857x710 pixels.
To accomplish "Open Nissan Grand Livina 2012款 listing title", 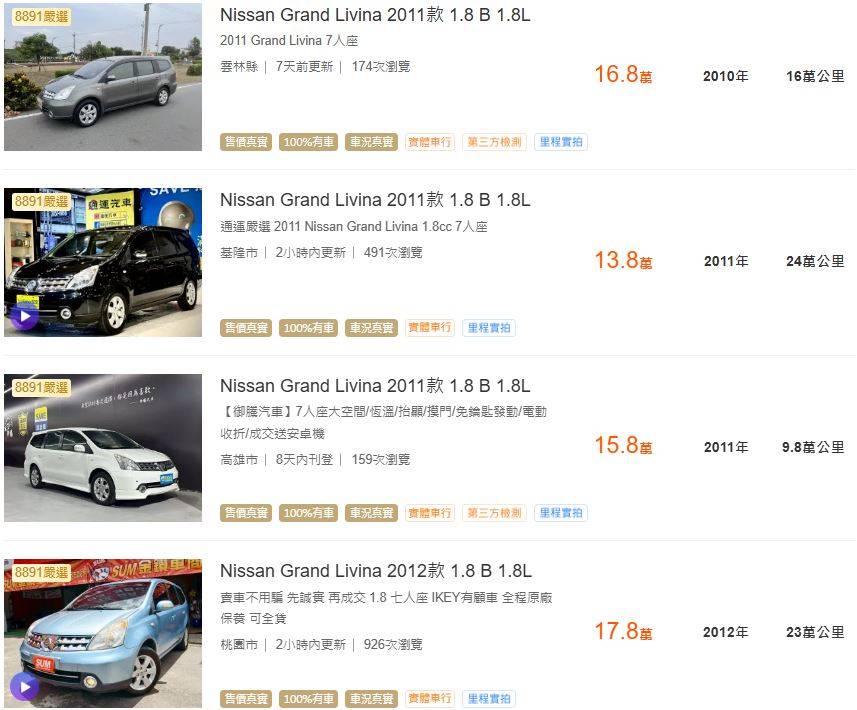I will click(375, 571).
